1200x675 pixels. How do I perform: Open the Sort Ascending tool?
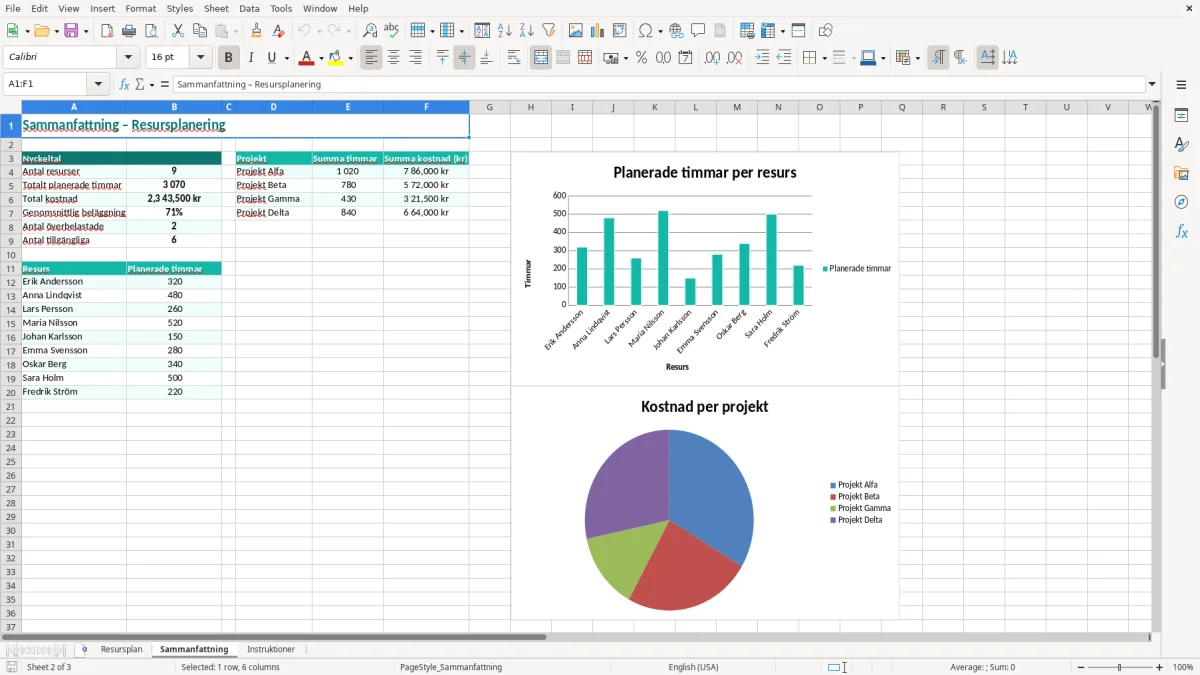(x=505, y=31)
